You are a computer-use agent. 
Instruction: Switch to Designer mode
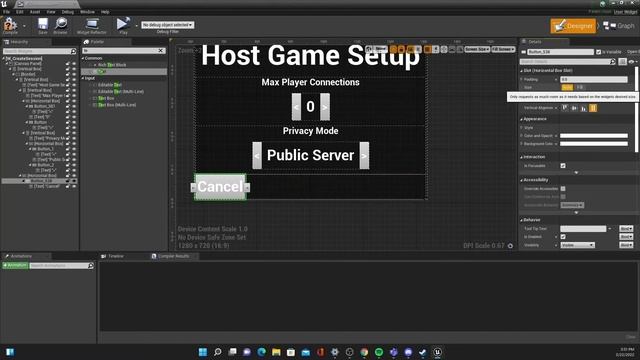(x=573, y=26)
